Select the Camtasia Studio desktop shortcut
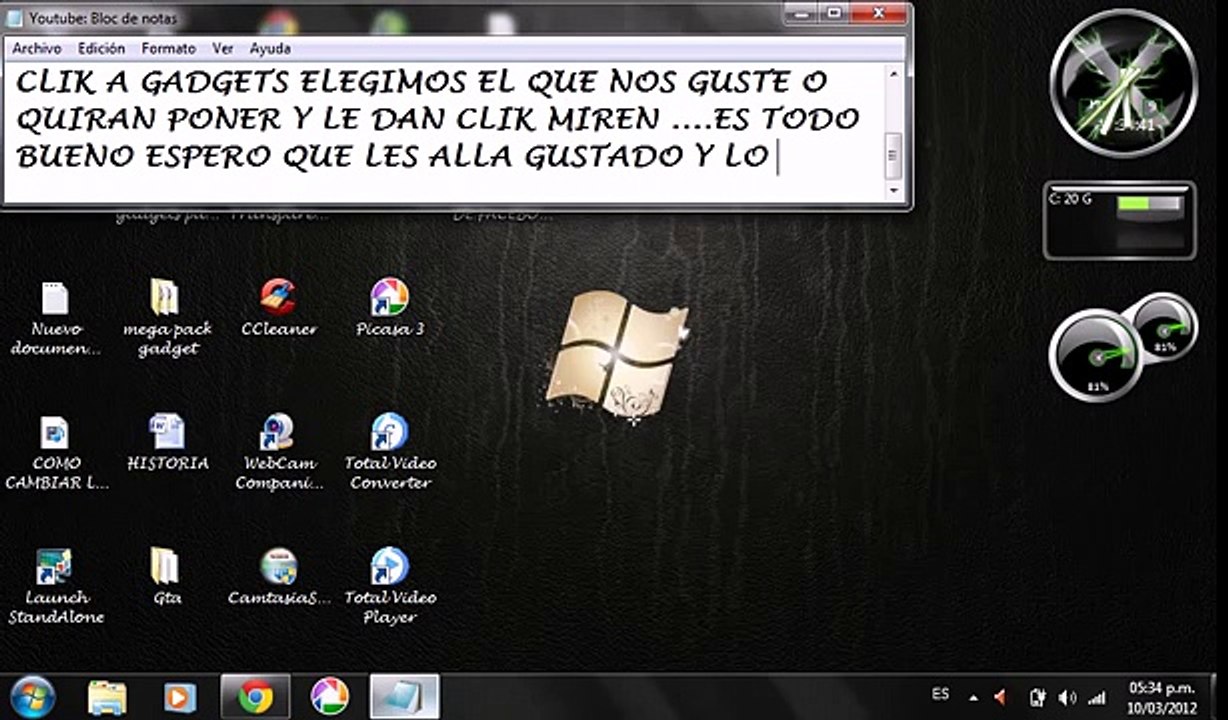 point(279,577)
